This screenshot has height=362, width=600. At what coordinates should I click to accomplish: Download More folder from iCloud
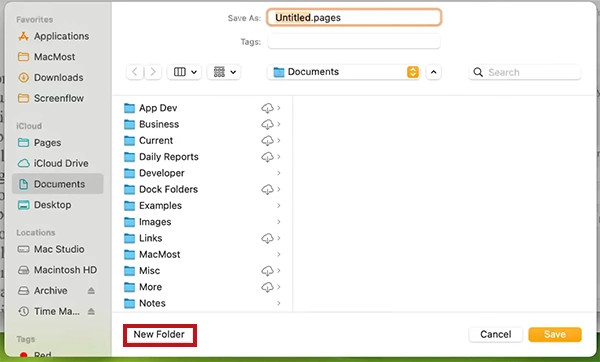tap(267, 287)
